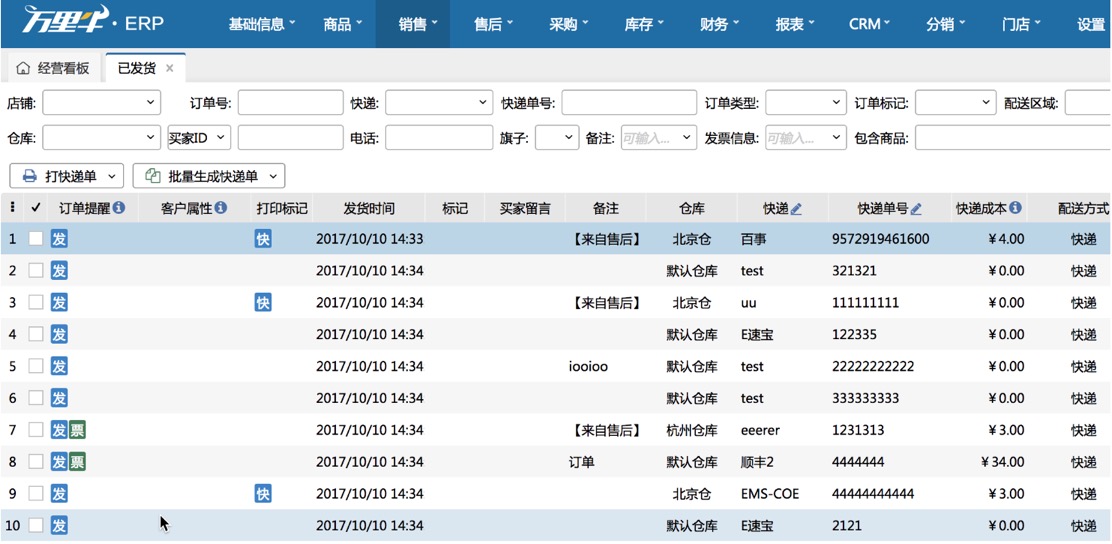The image size is (1112, 544).
Task: Click the 发 icon in row 7
Action: pyautogui.click(x=59, y=430)
